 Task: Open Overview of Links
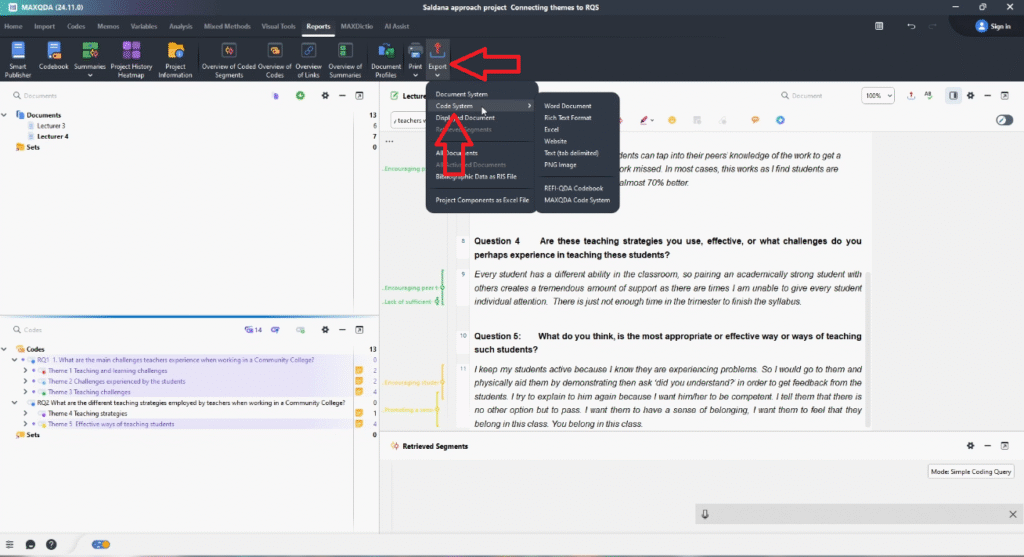coord(308,52)
